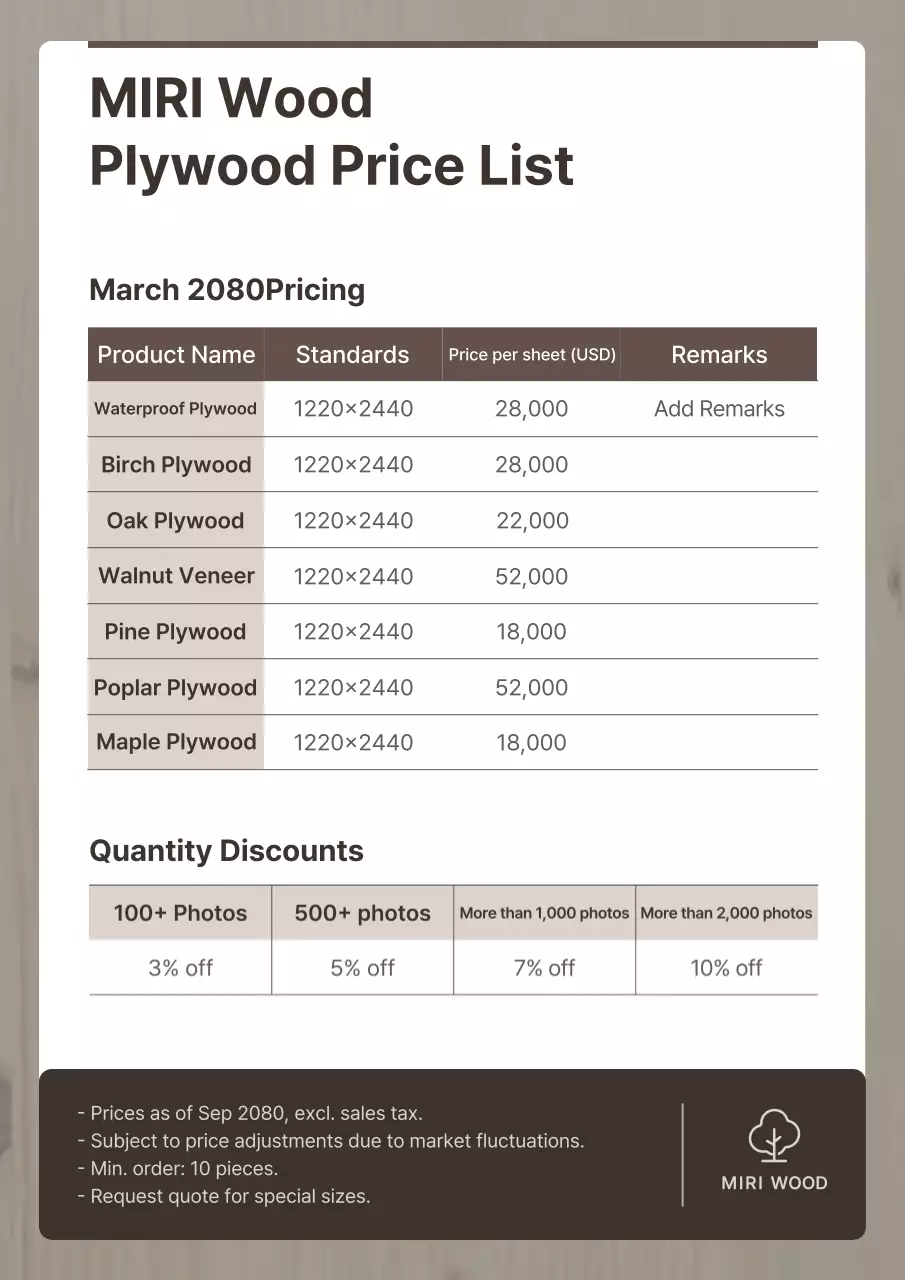Select the Waterproof Plywood product cell
Screen dimensions: 905x1280
click(175, 409)
